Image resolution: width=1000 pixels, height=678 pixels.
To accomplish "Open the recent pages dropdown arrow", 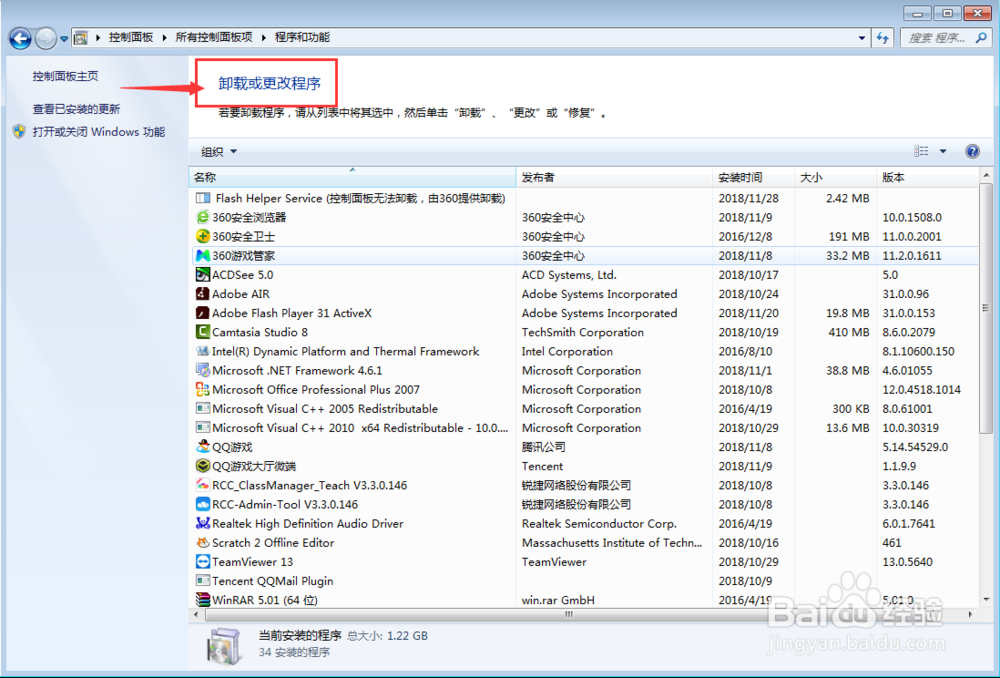I will 64,39.
